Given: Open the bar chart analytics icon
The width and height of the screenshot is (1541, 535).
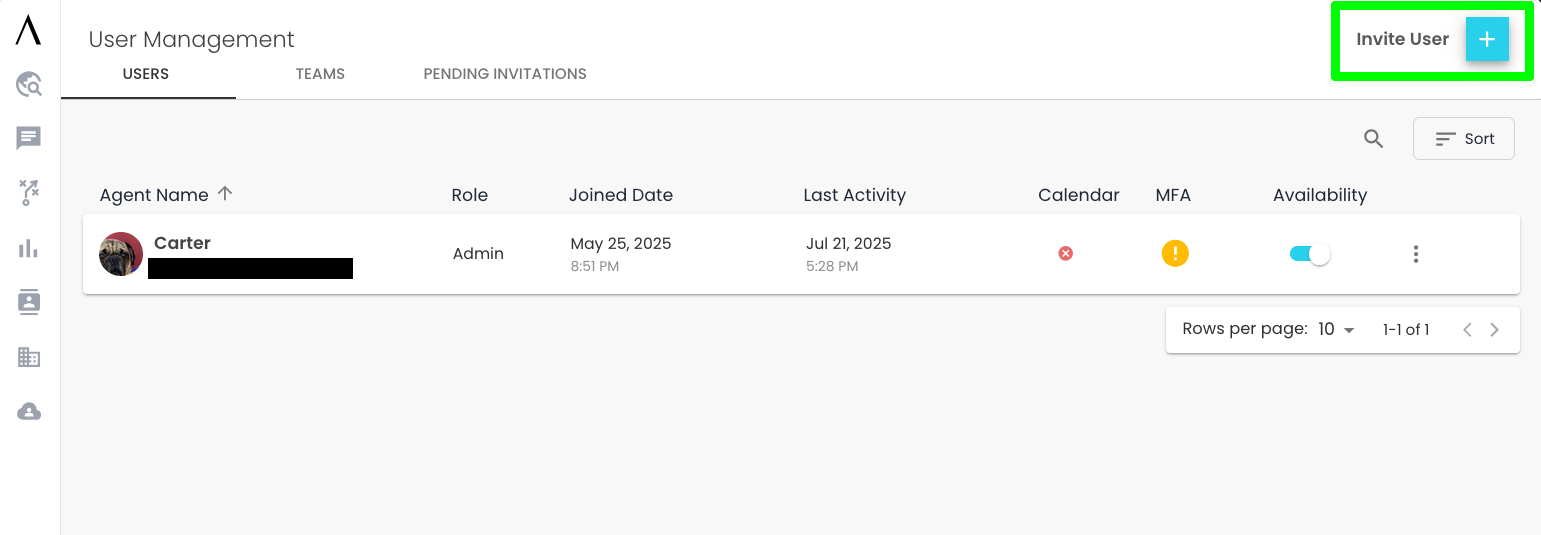Looking at the screenshot, I should tap(29, 248).
